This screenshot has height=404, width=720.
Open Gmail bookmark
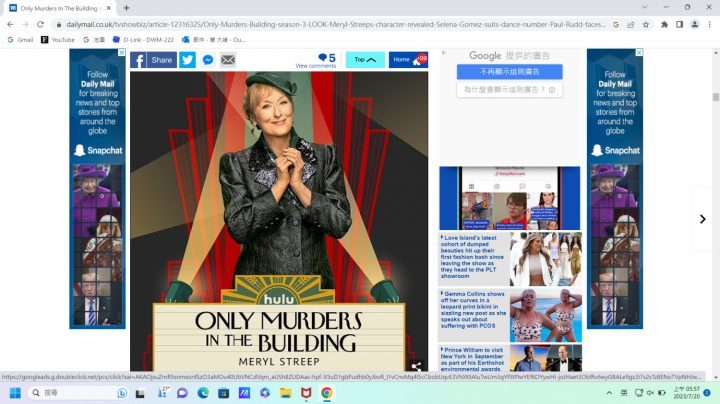pos(21,40)
